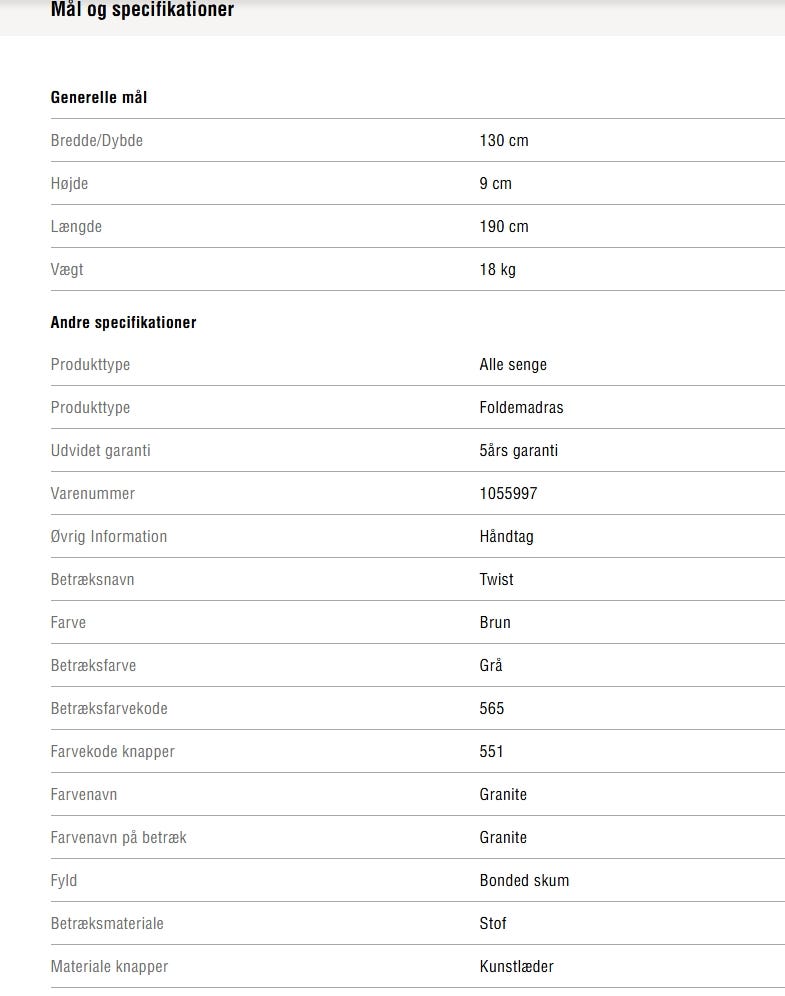Click the 'Andre specifikationer' section title
Viewport: 785px width, 996px height.
123,323
